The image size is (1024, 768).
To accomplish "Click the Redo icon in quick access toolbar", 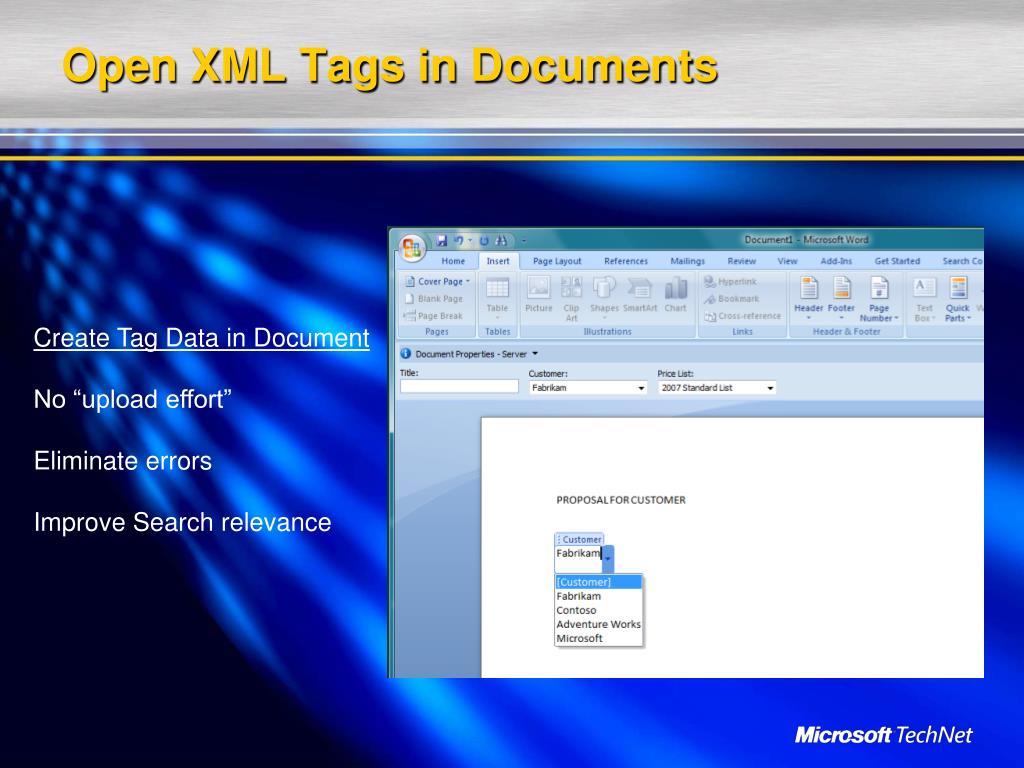I will click(484, 240).
